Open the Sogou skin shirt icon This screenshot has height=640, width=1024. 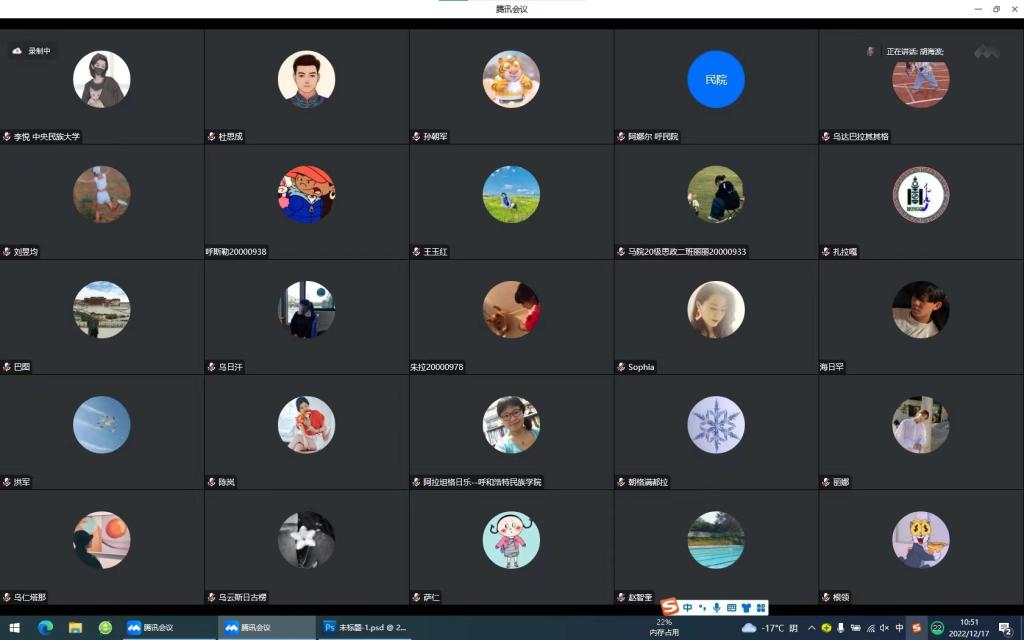pos(746,607)
